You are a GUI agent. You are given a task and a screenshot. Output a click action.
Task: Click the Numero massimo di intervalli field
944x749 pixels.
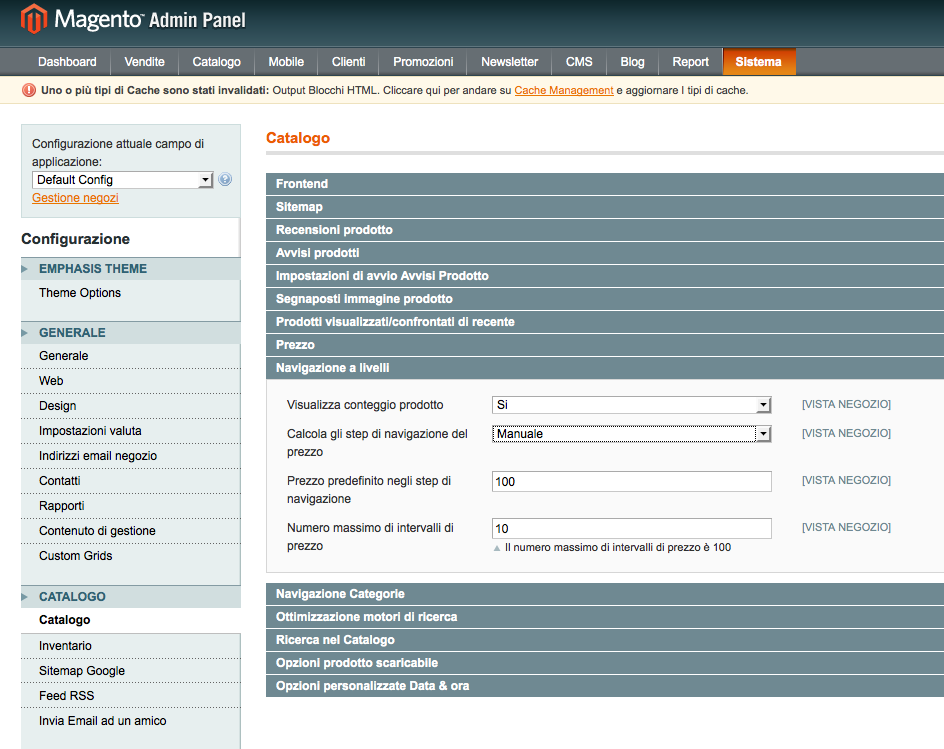pos(631,529)
